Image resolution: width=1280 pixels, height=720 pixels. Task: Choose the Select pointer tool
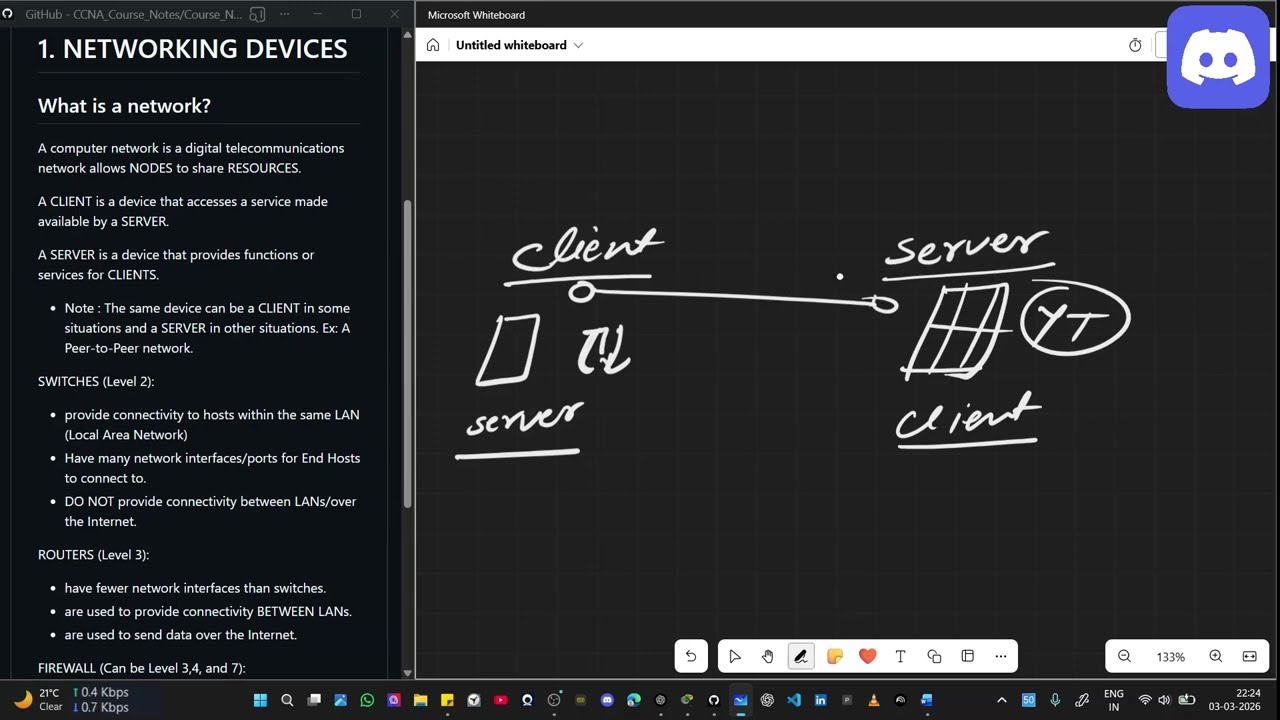tap(735, 656)
